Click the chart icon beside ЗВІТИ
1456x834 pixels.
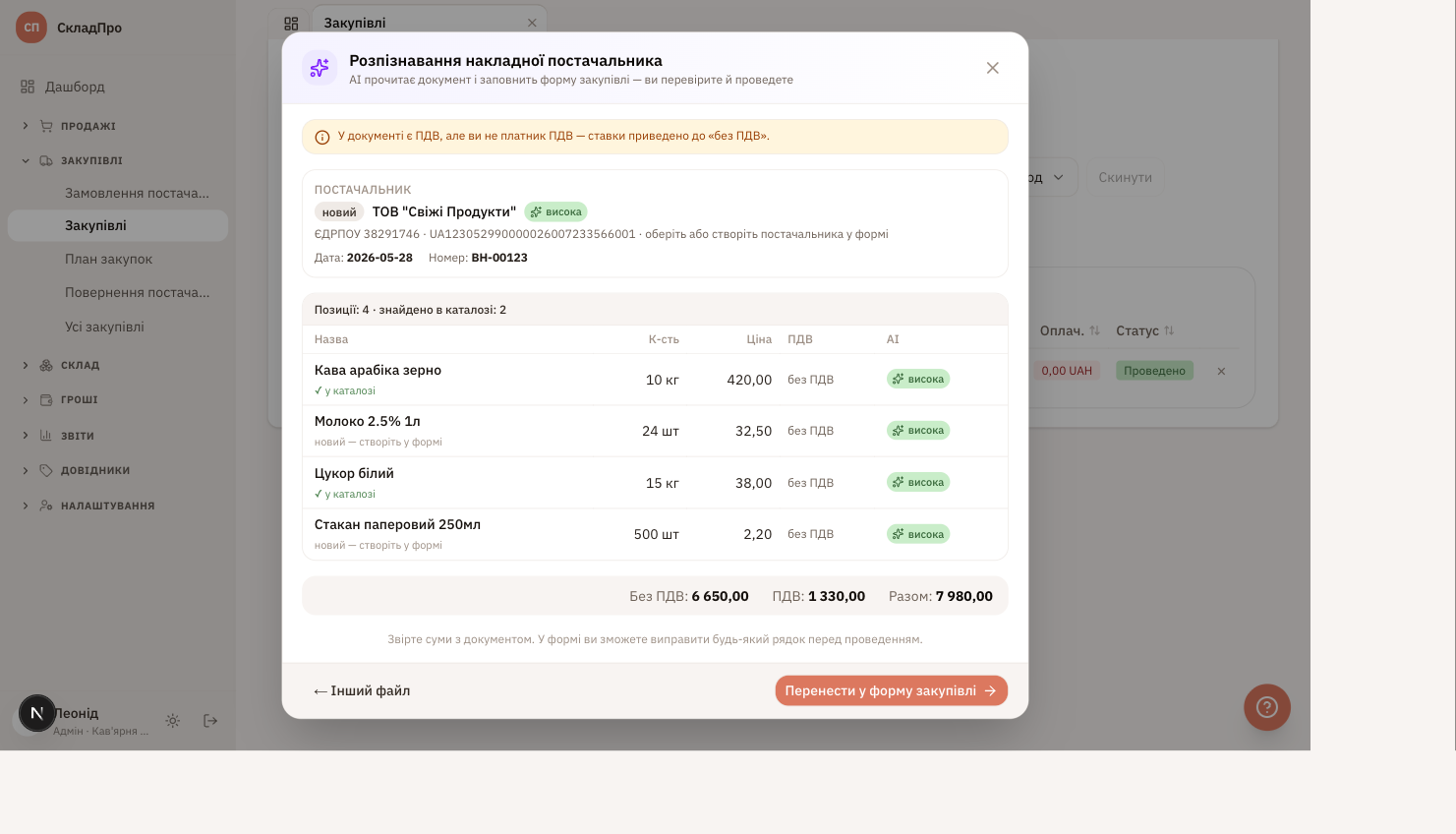point(46,436)
